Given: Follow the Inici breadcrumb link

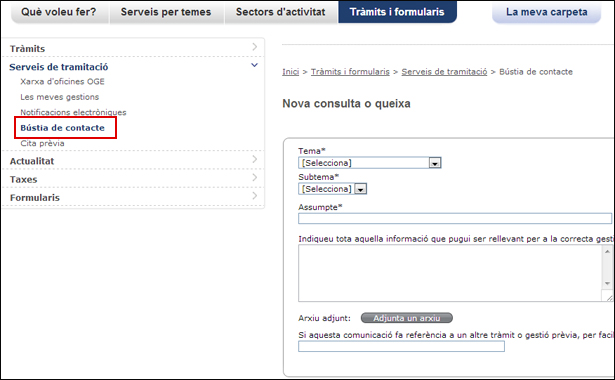Looking at the screenshot, I should (x=291, y=72).
